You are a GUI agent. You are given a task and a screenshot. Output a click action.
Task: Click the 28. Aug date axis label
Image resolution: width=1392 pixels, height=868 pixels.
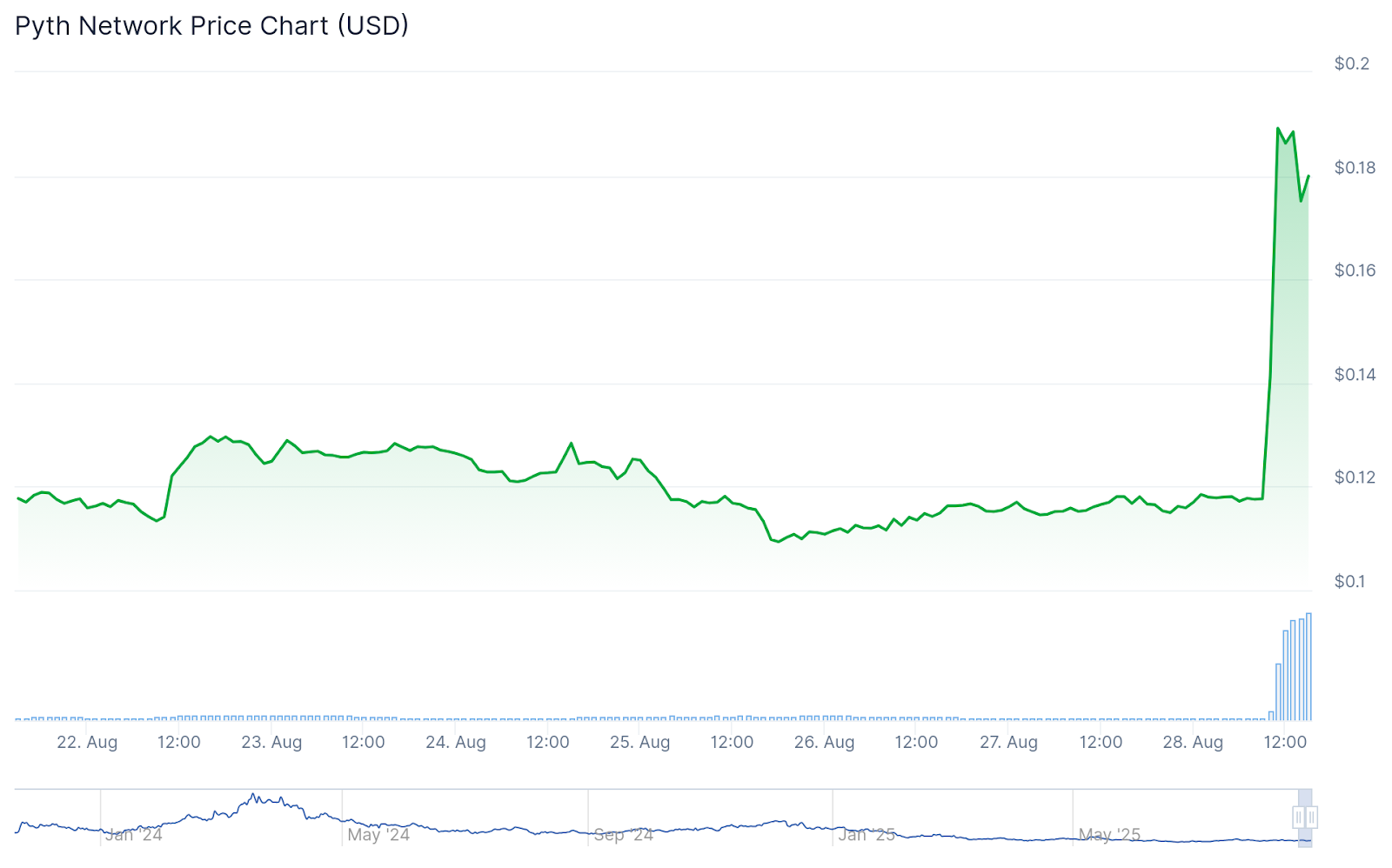click(x=1193, y=743)
